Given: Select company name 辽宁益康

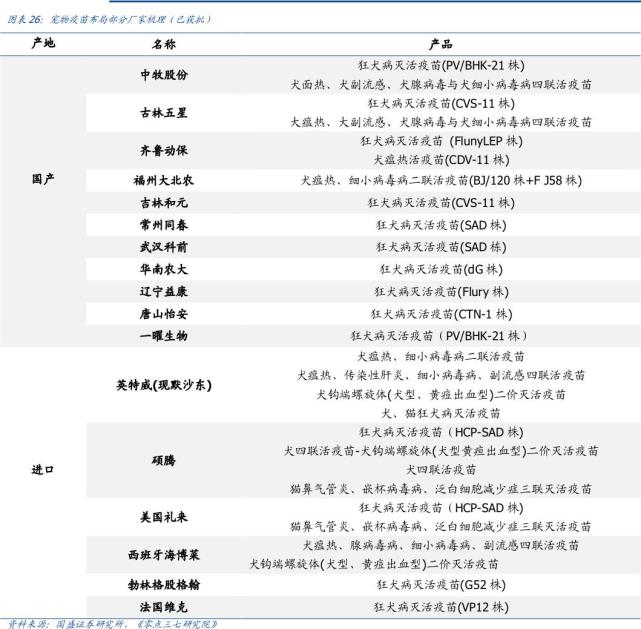Looking at the screenshot, I should pos(164,291).
